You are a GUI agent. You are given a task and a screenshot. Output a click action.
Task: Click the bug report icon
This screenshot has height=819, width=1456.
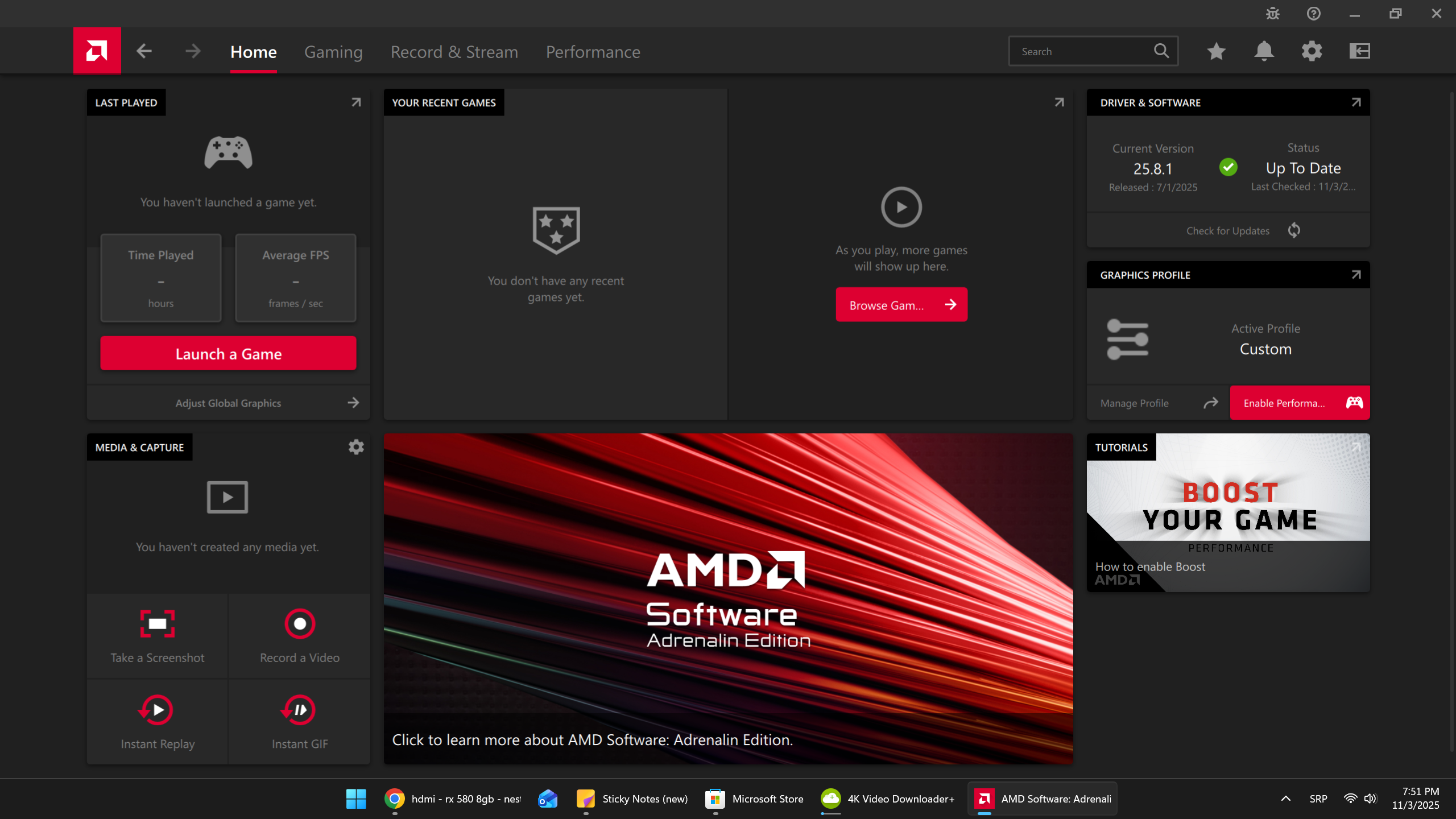point(1272,14)
